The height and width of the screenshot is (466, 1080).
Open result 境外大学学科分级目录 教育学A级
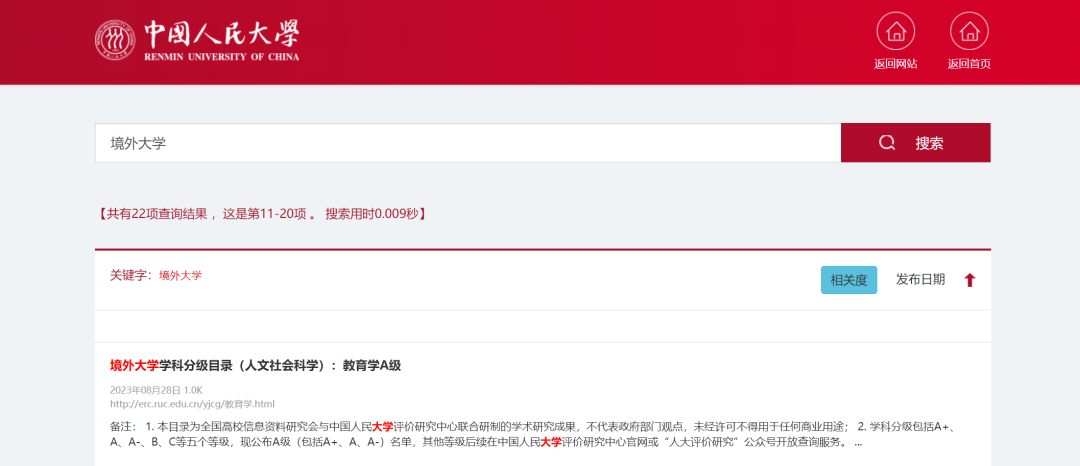point(256,366)
